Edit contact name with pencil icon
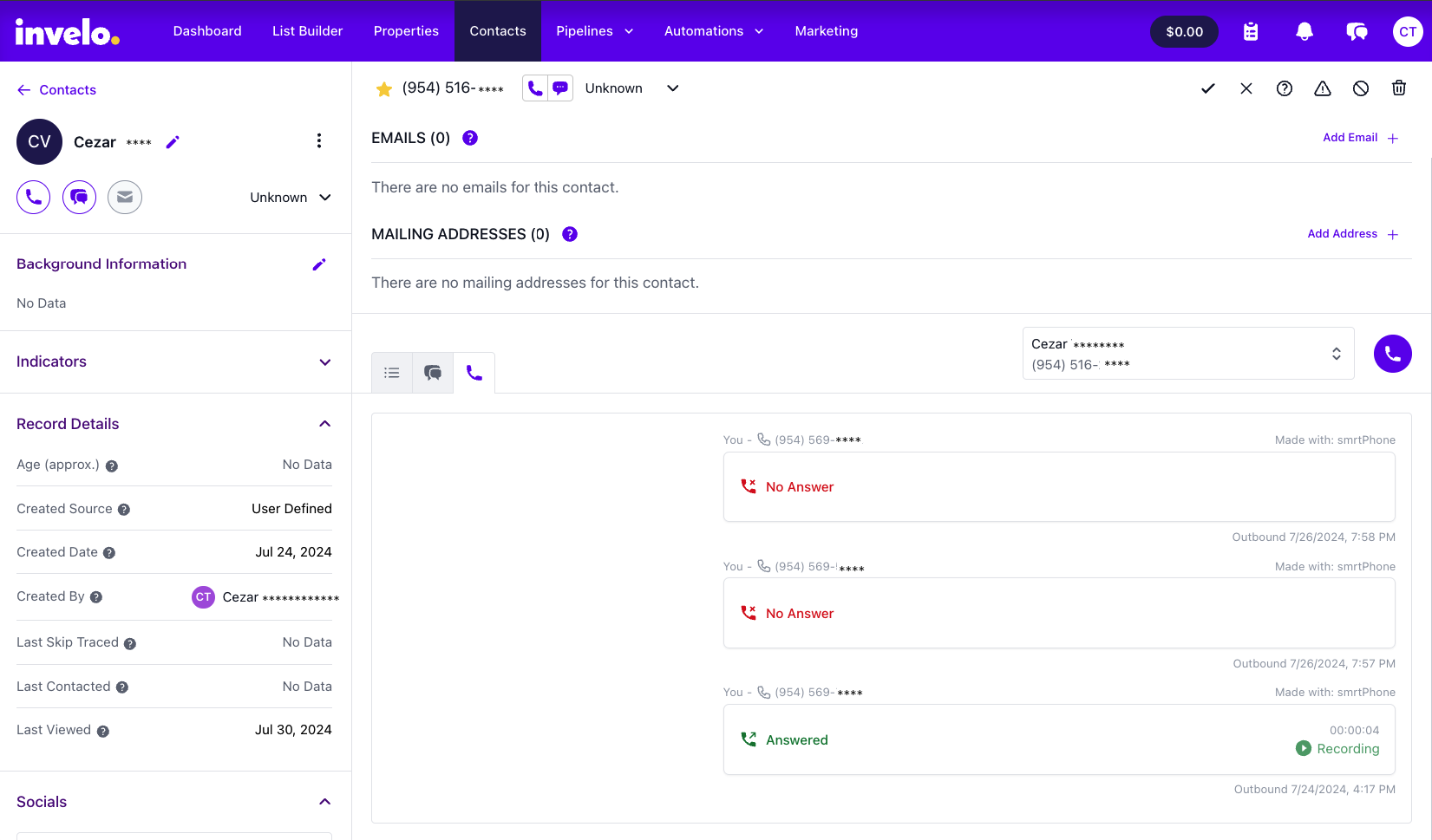 [173, 142]
